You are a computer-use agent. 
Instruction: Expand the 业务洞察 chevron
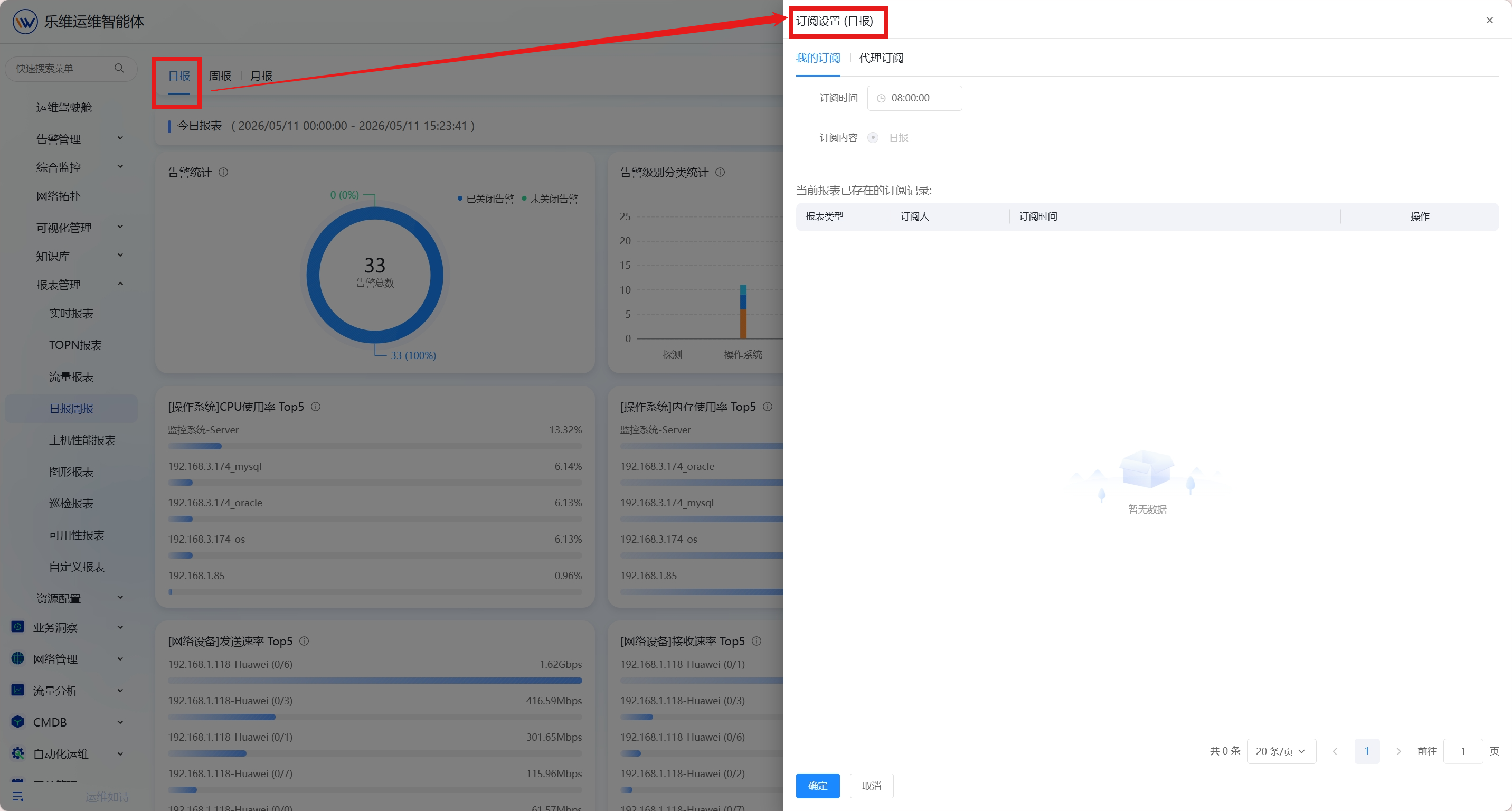pyautogui.click(x=120, y=627)
